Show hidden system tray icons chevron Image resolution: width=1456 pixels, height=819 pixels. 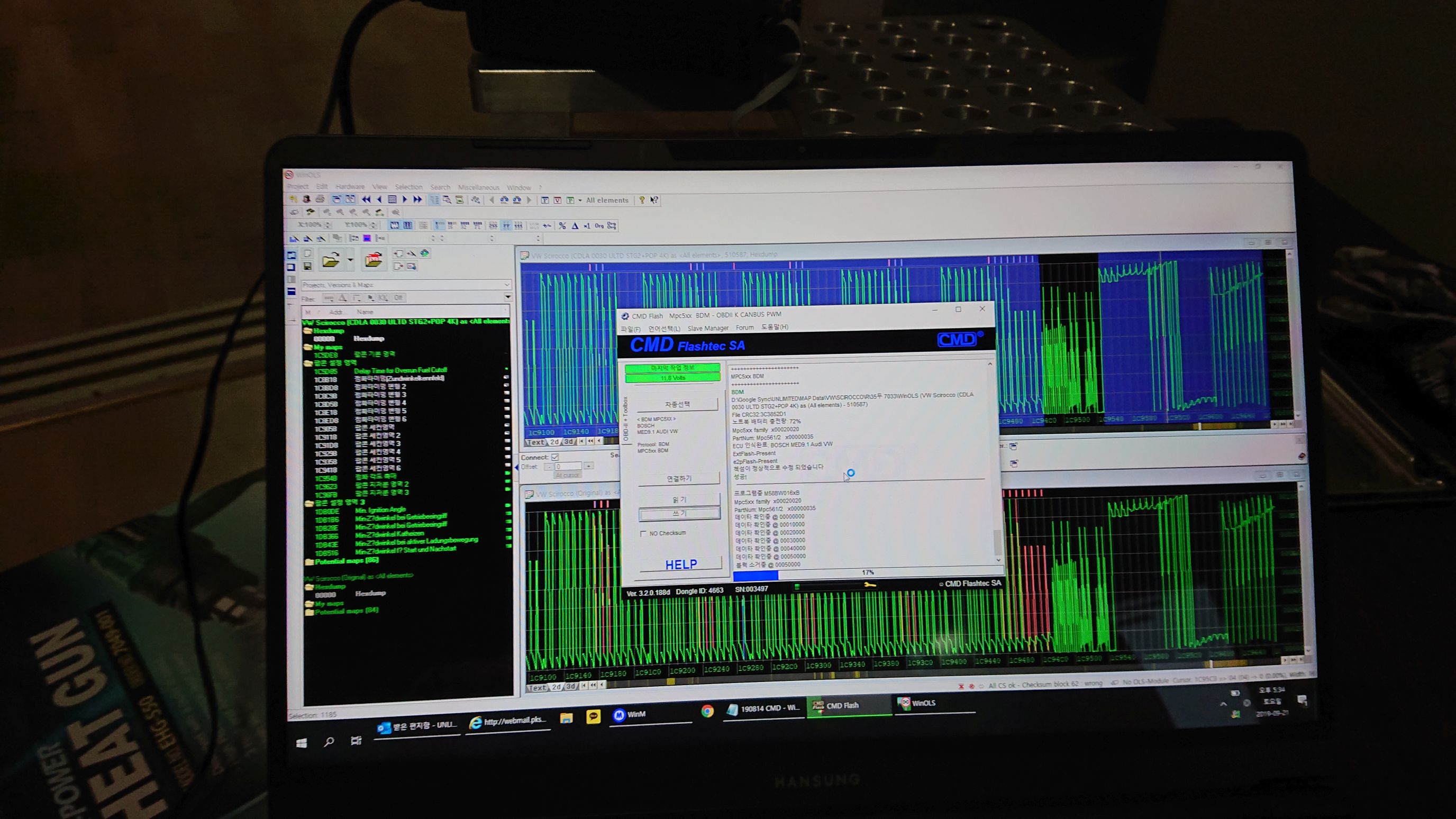pos(1223,704)
